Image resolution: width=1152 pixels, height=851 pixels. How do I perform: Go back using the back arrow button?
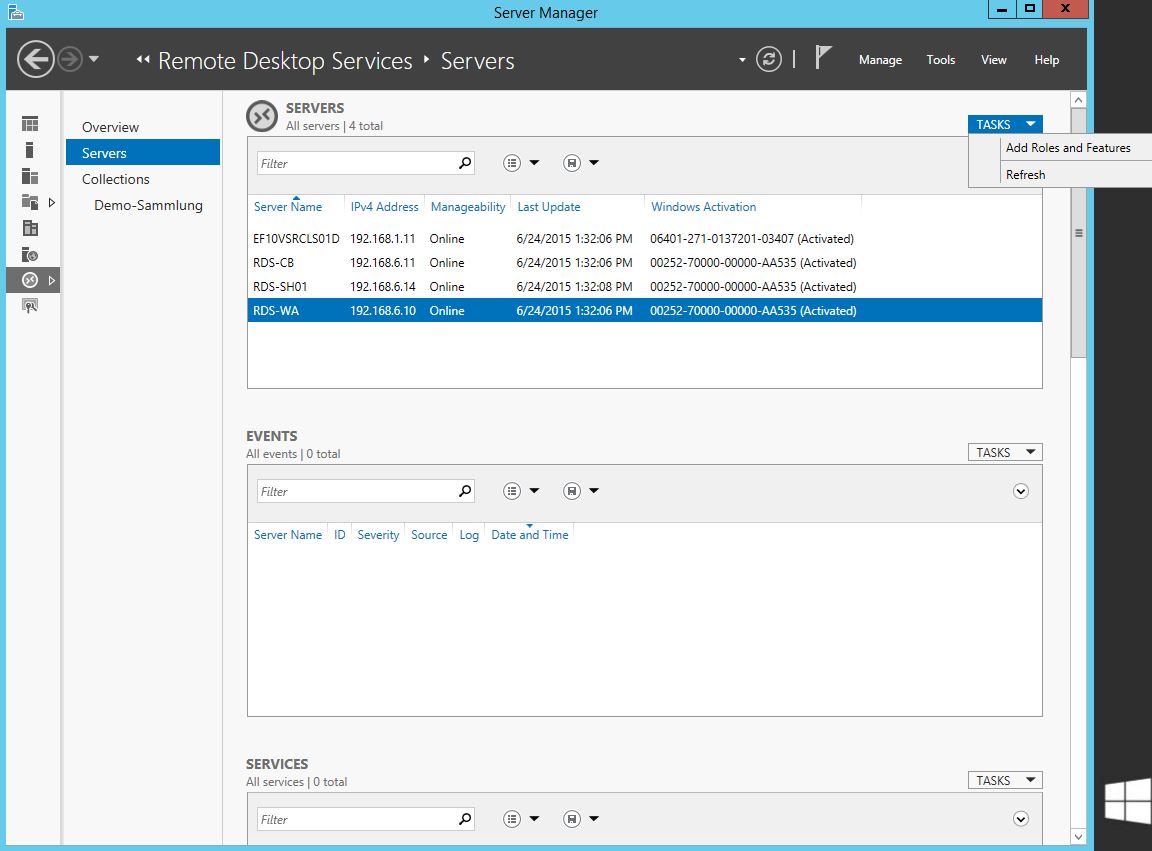[x=36, y=60]
